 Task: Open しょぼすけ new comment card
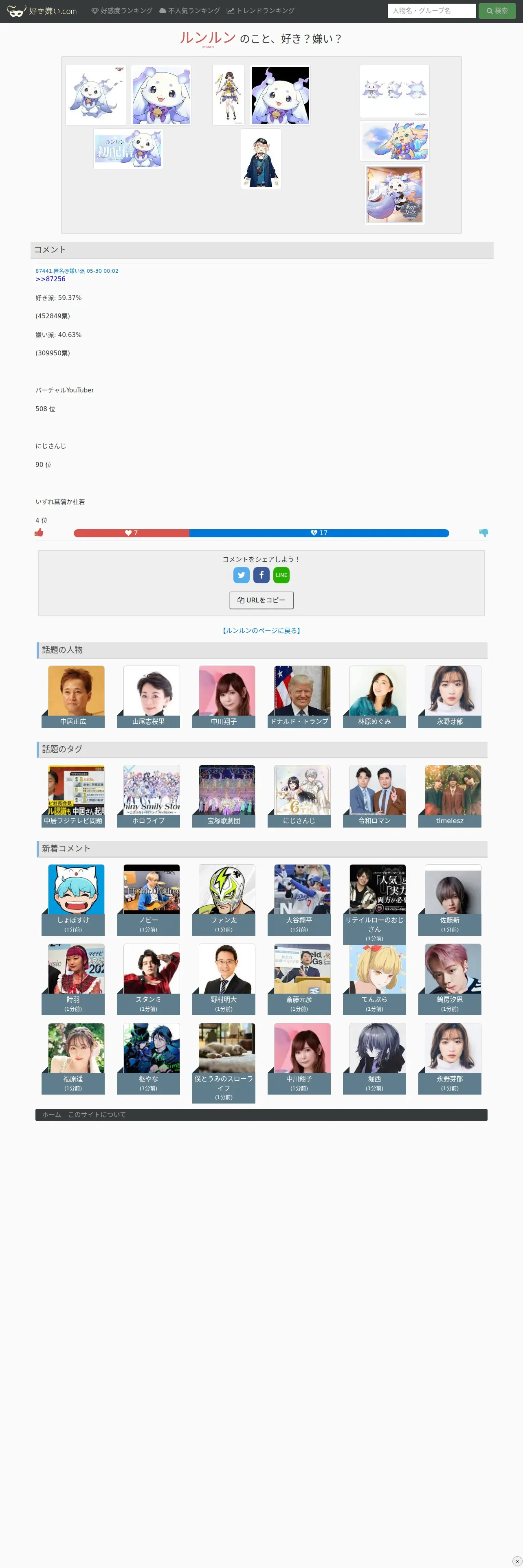coord(73,900)
